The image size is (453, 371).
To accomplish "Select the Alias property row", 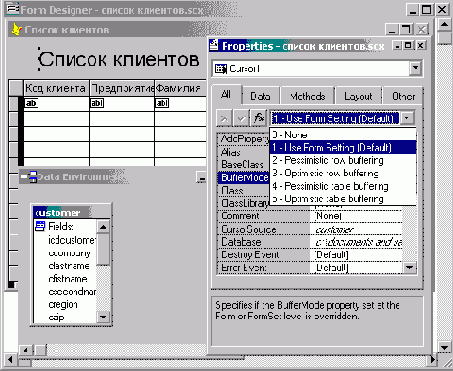I will coord(244,152).
